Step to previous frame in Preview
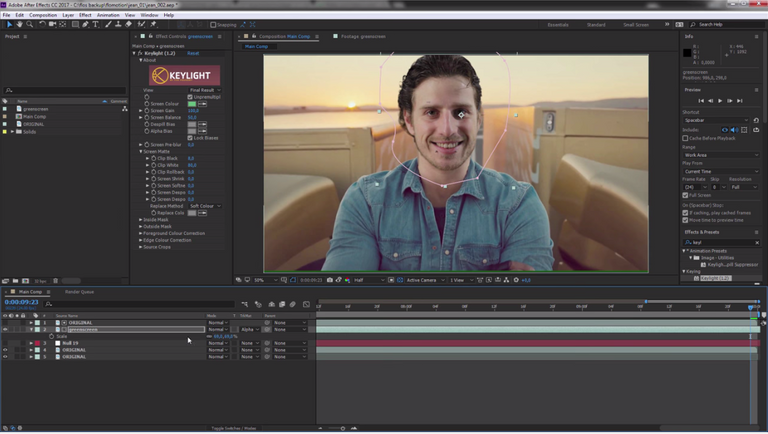 [x=711, y=101]
